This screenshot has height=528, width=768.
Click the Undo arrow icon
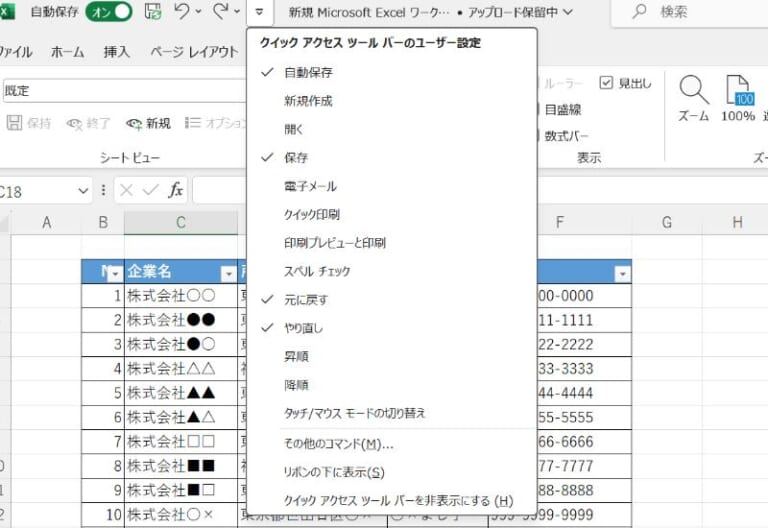[182, 11]
